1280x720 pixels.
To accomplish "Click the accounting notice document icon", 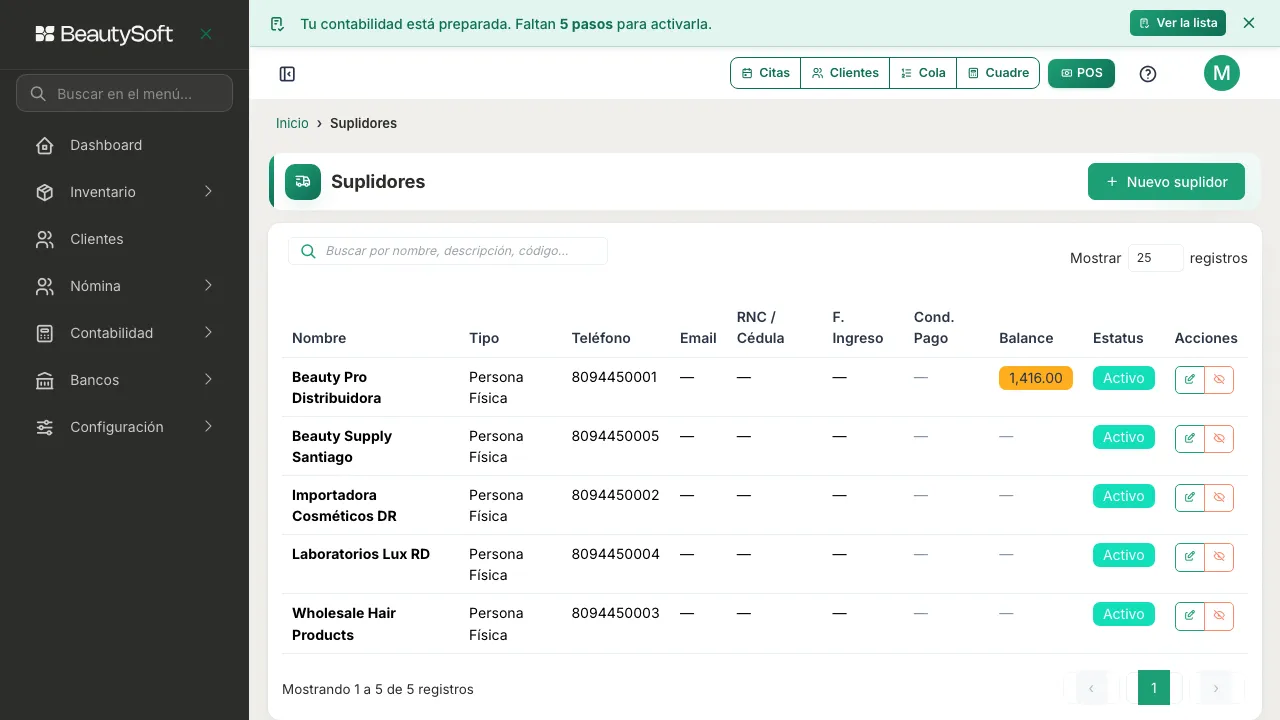I will (277, 24).
